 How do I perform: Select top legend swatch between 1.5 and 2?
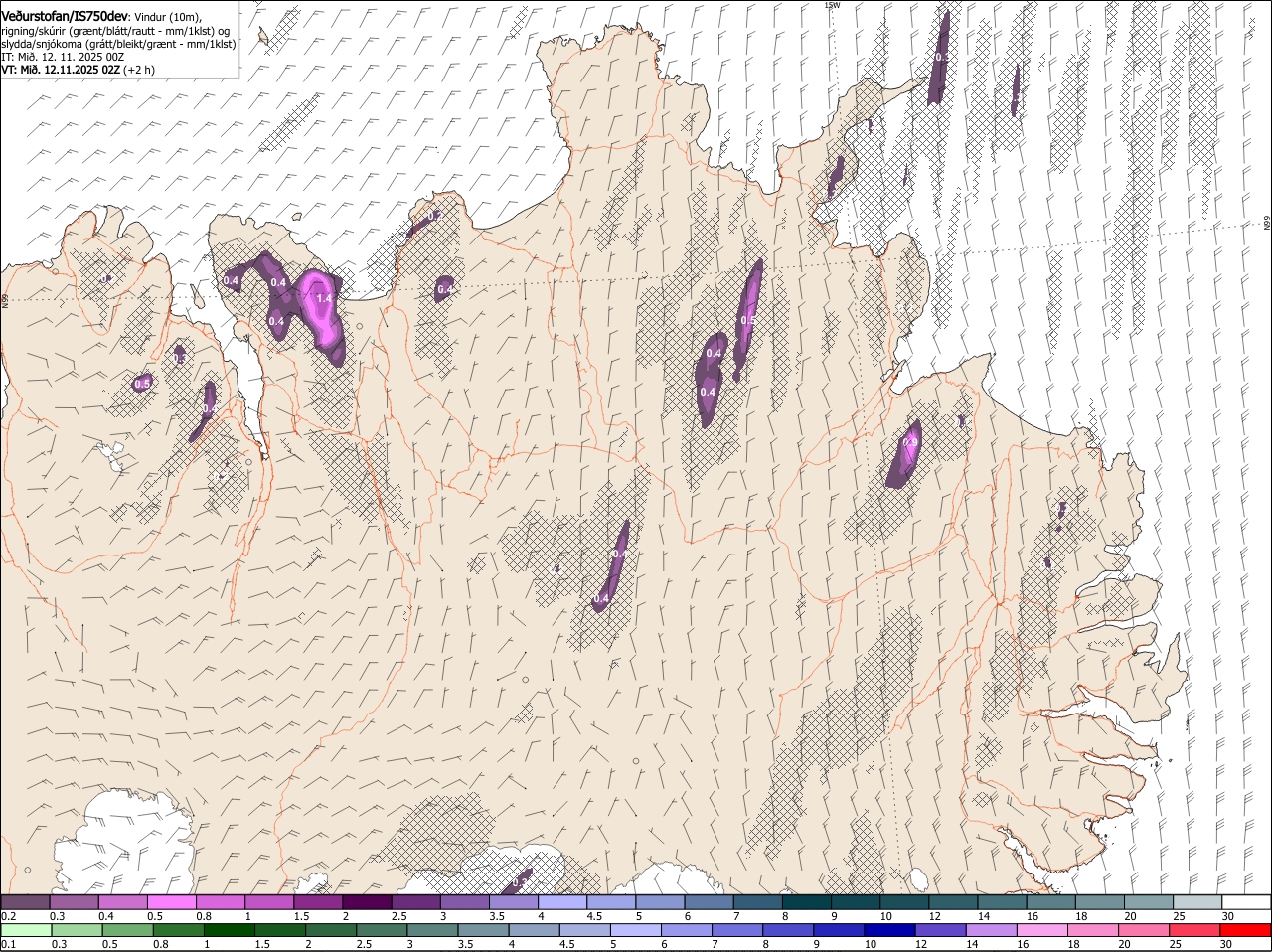[x=318, y=901]
